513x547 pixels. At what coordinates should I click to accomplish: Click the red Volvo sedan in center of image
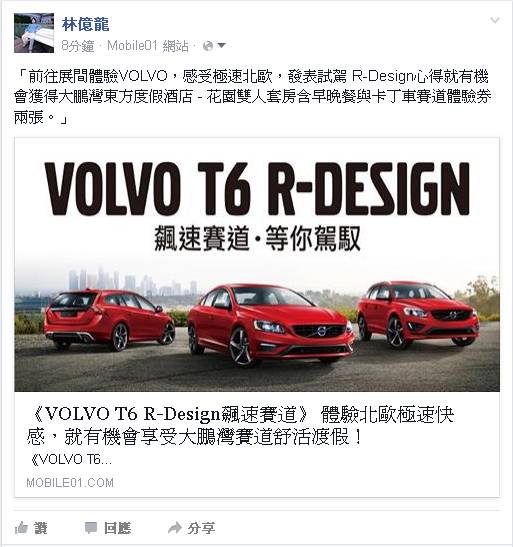pyautogui.click(x=271, y=324)
